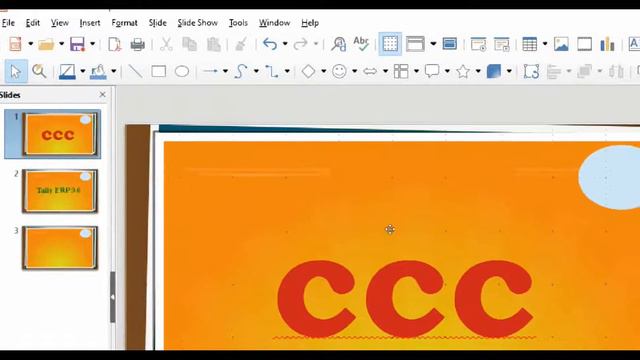Click Start from Current Slide icon
Viewport: 640px width, 360px height.
coord(502,44)
